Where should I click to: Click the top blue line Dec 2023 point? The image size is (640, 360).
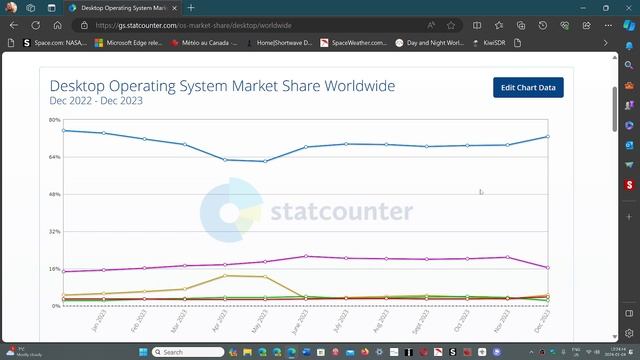[548, 136]
